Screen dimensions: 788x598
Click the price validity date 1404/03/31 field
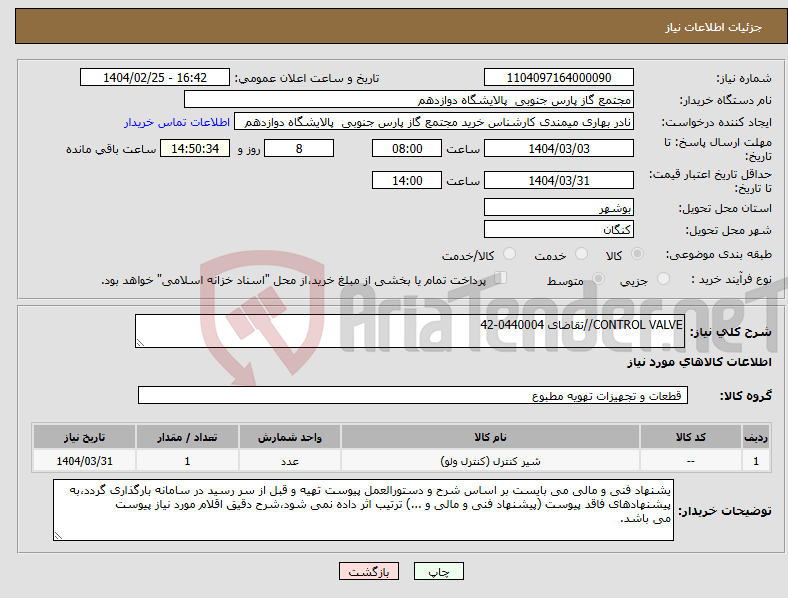point(558,180)
